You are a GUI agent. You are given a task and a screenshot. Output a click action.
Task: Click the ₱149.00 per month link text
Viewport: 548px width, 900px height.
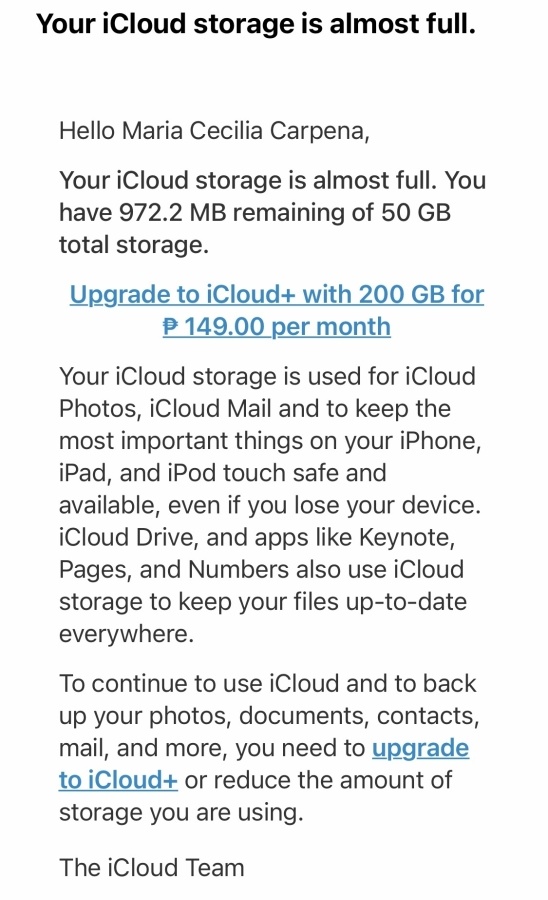277,327
